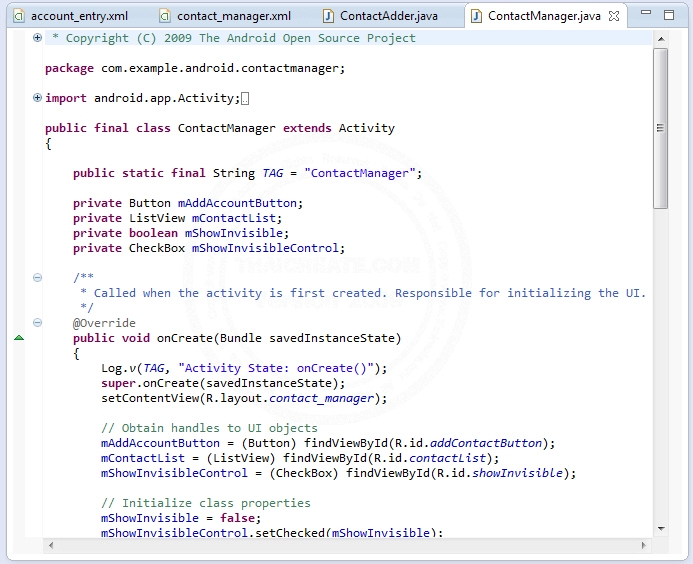693x564 pixels.
Task: Click the false keyword in the mShowInvisible assignment
Action: [x=237, y=518]
